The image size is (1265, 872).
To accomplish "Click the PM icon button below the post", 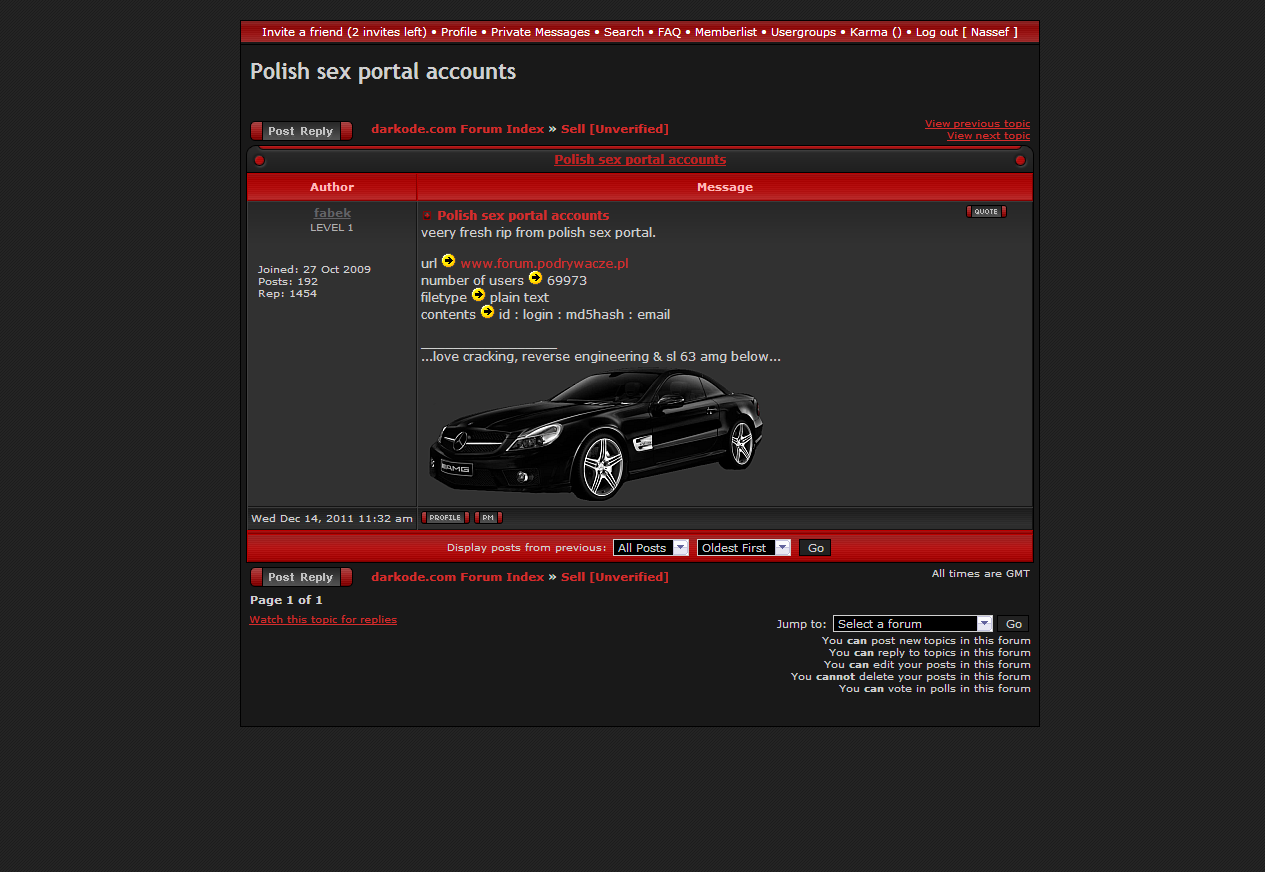I will [x=488, y=518].
